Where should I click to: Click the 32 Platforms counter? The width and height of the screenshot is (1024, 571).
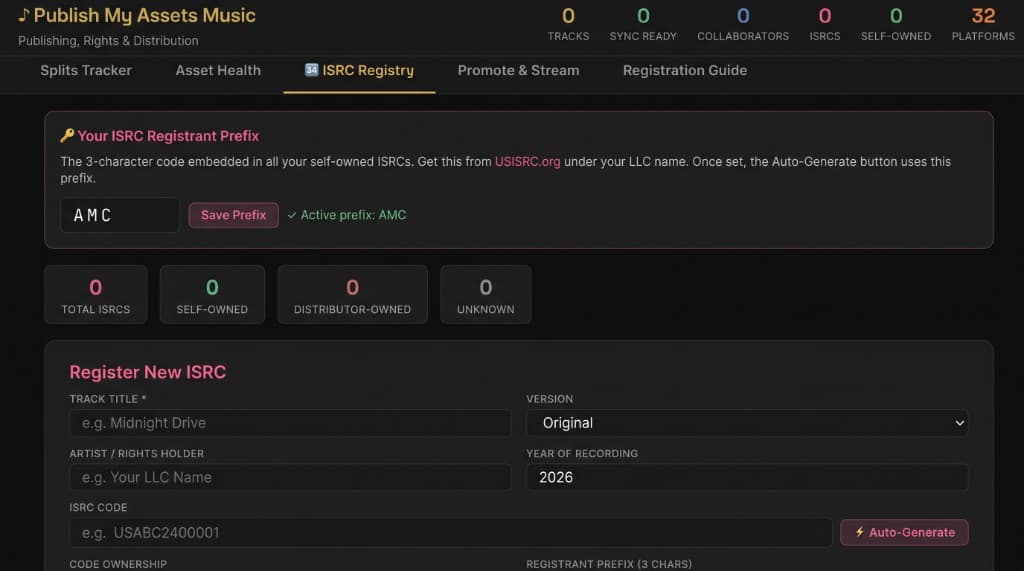983,24
